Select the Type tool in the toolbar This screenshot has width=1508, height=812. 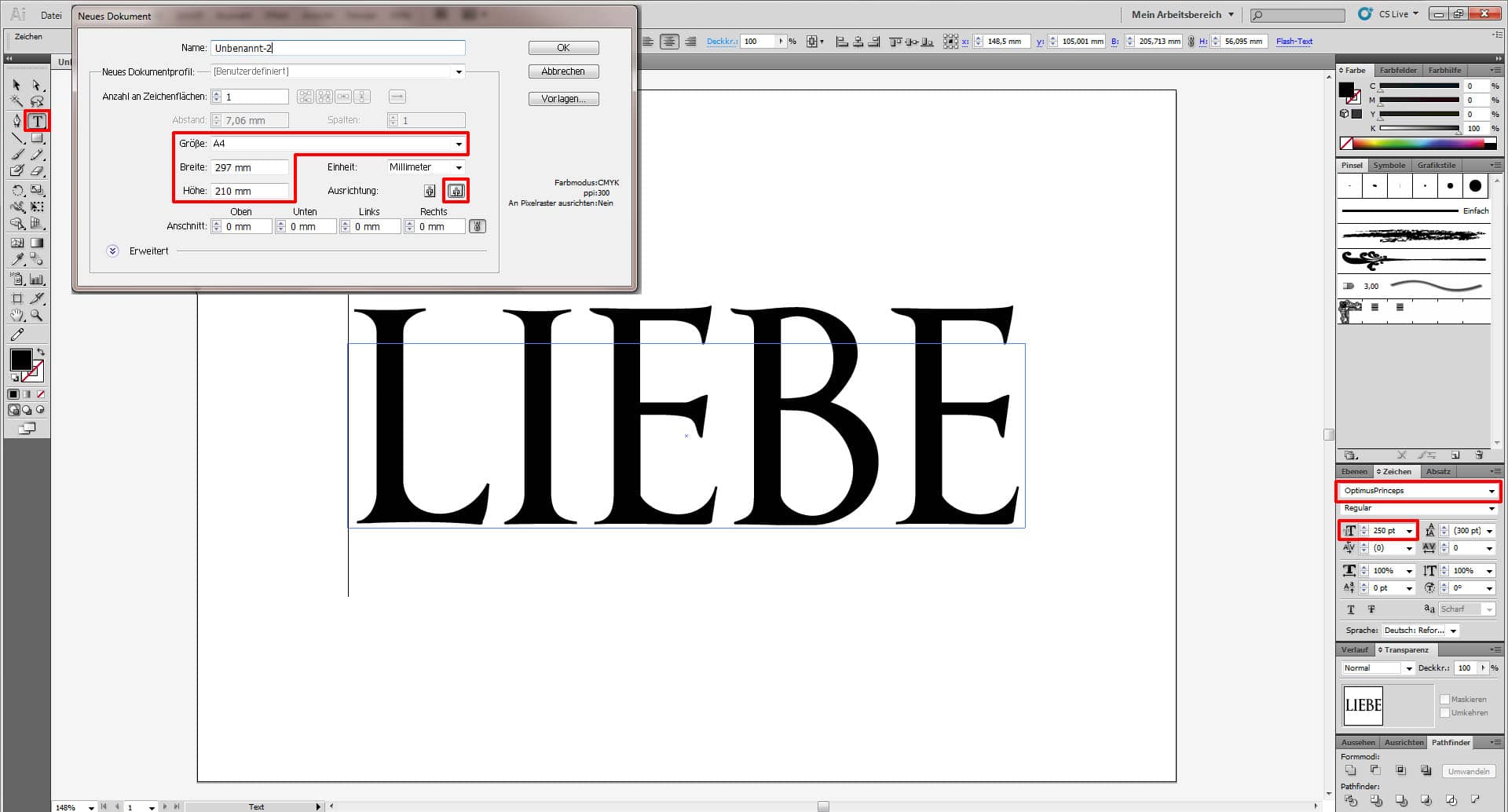tap(38, 121)
